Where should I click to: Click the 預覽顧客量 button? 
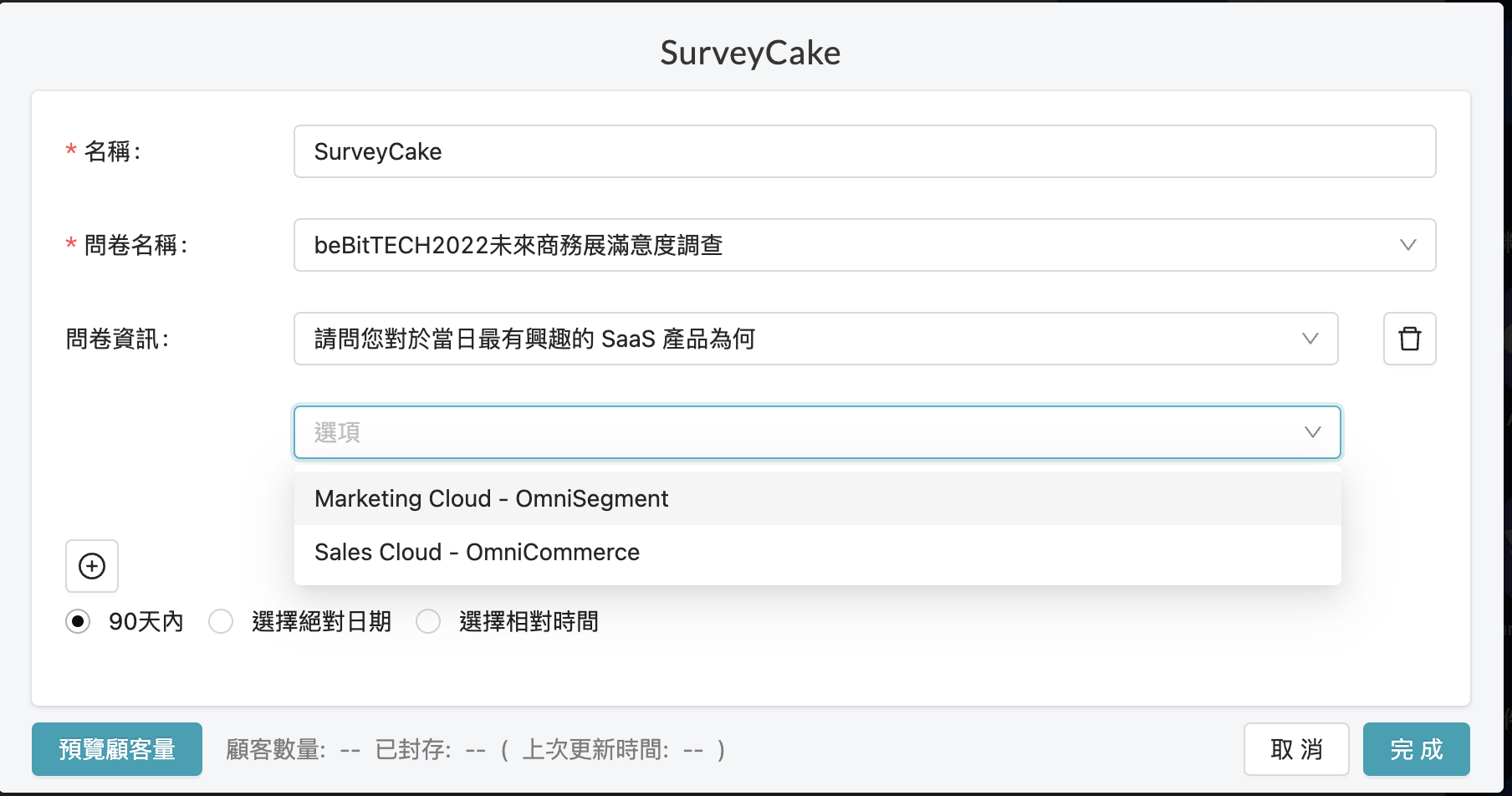pos(116,749)
